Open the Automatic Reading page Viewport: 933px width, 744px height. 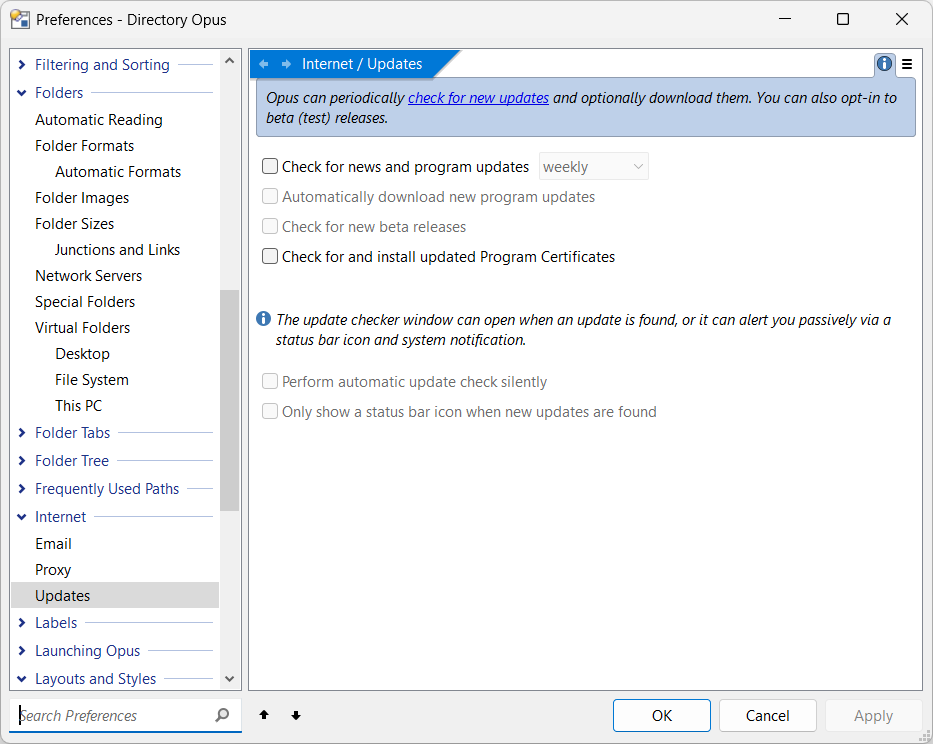click(x=99, y=120)
